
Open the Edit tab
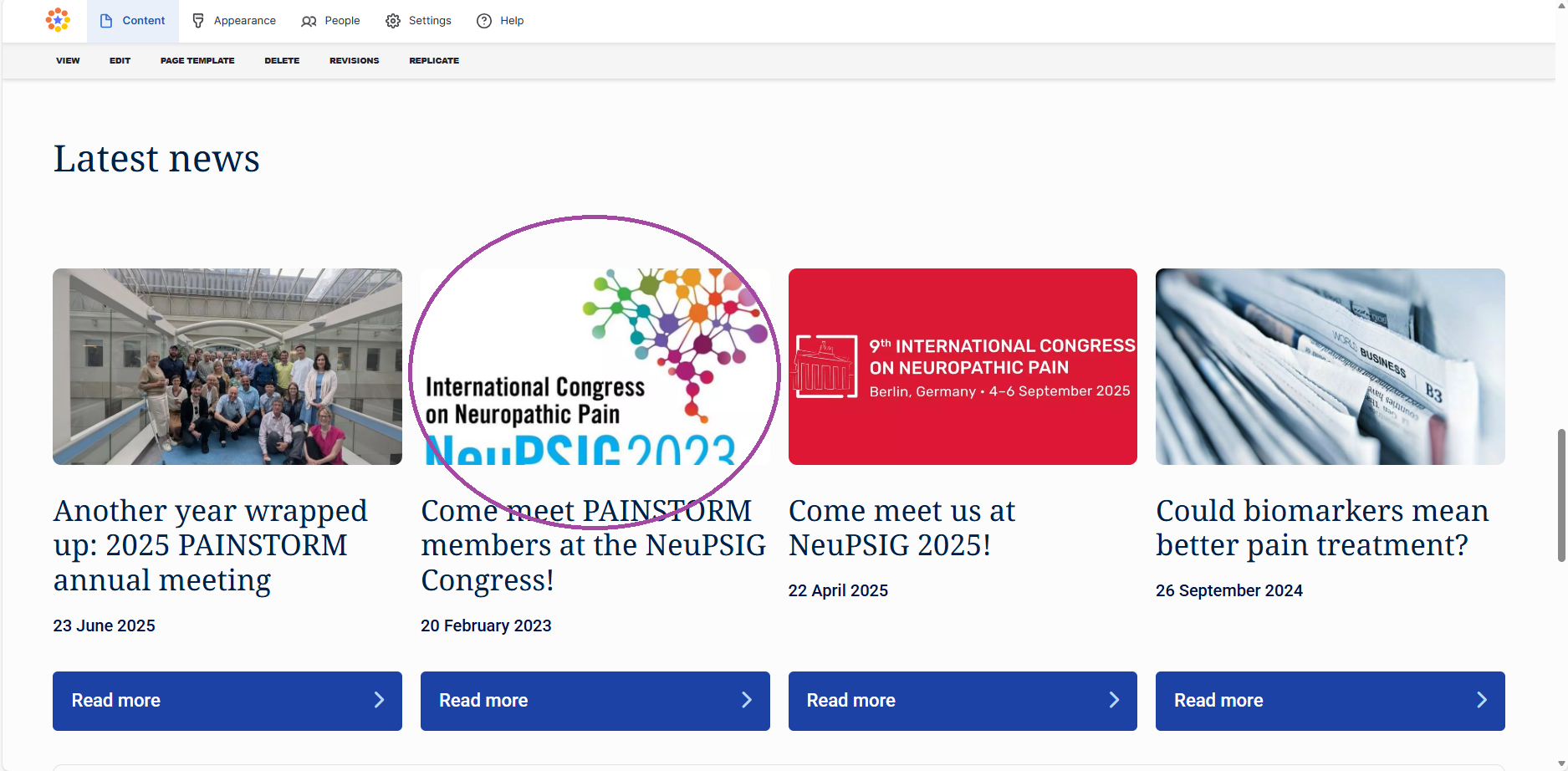tap(120, 61)
